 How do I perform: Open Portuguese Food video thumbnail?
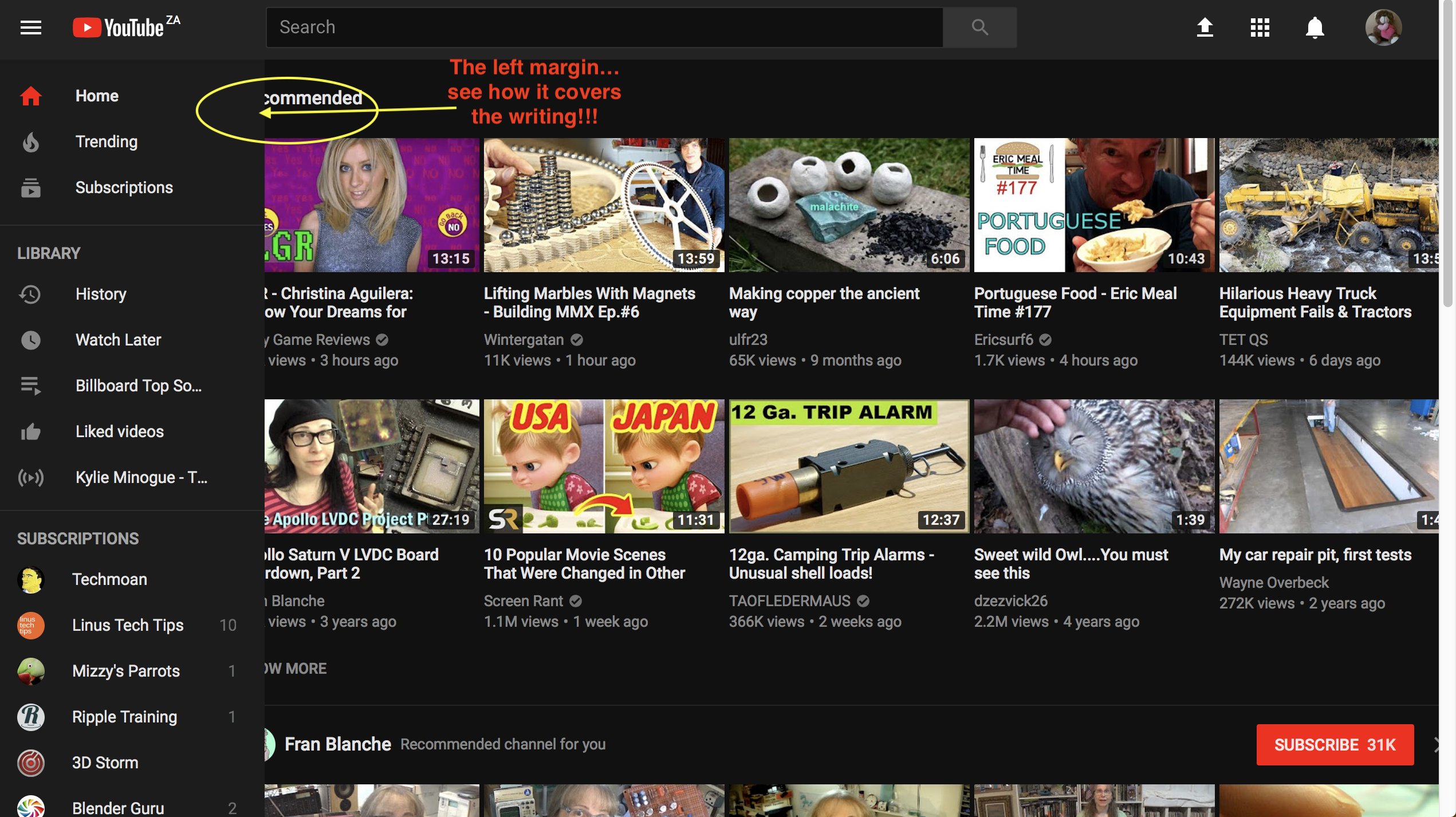click(x=1094, y=205)
